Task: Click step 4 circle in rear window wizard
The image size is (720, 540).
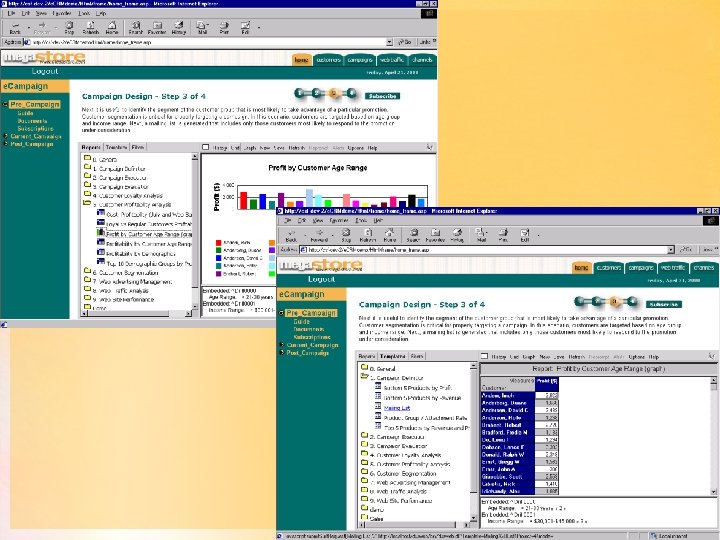Action: point(351,93)
